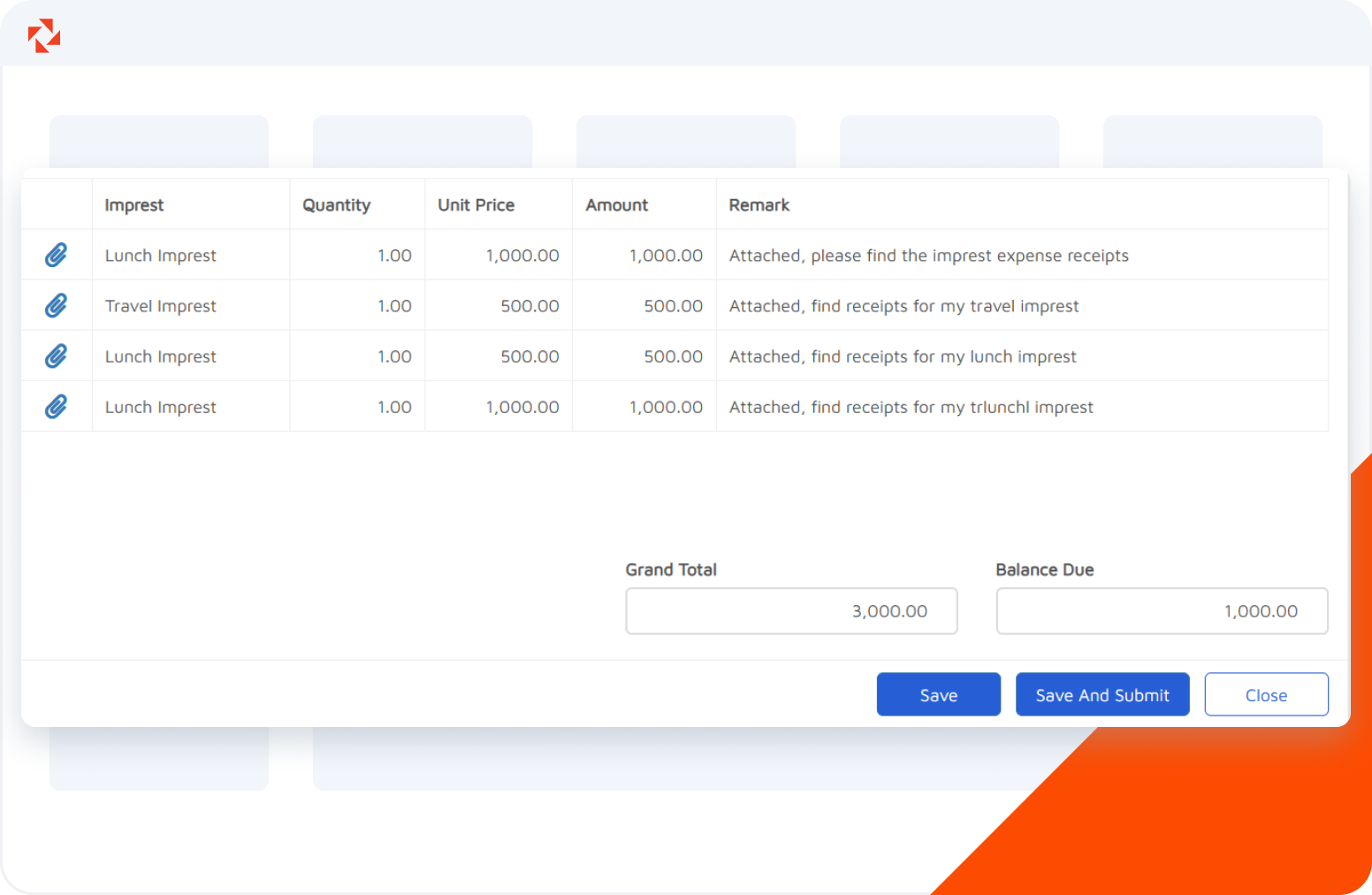View attachment for the 500.00 Lunch Imprest entry

(x=56, y=356)
